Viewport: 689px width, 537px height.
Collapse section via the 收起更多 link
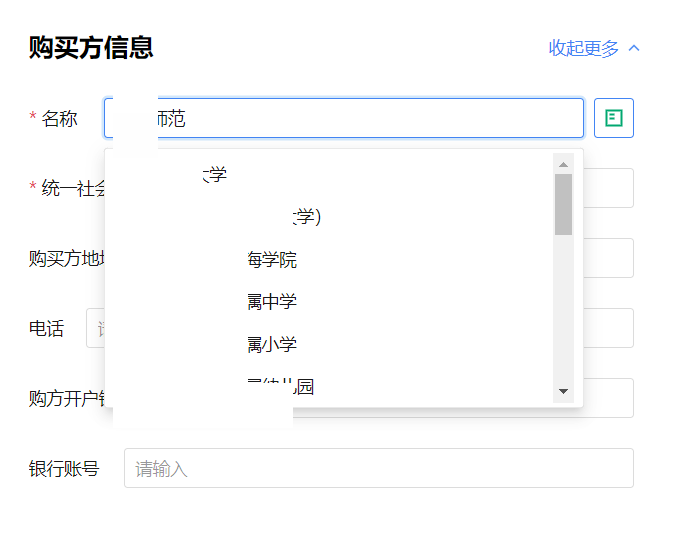[584, 48]
